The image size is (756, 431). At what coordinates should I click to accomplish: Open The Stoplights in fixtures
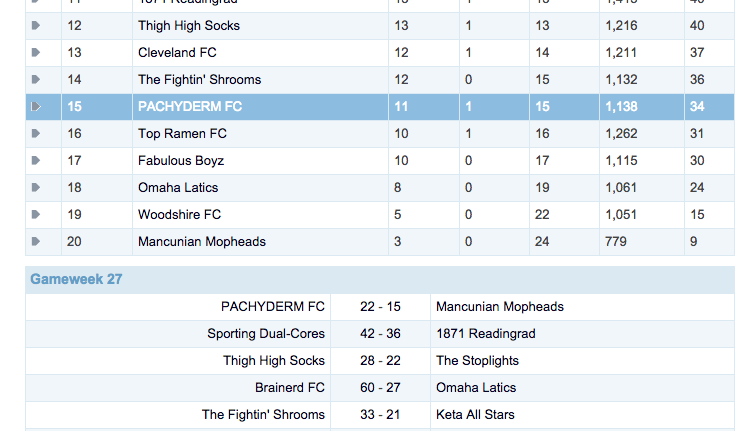click(x=477, y=361)
